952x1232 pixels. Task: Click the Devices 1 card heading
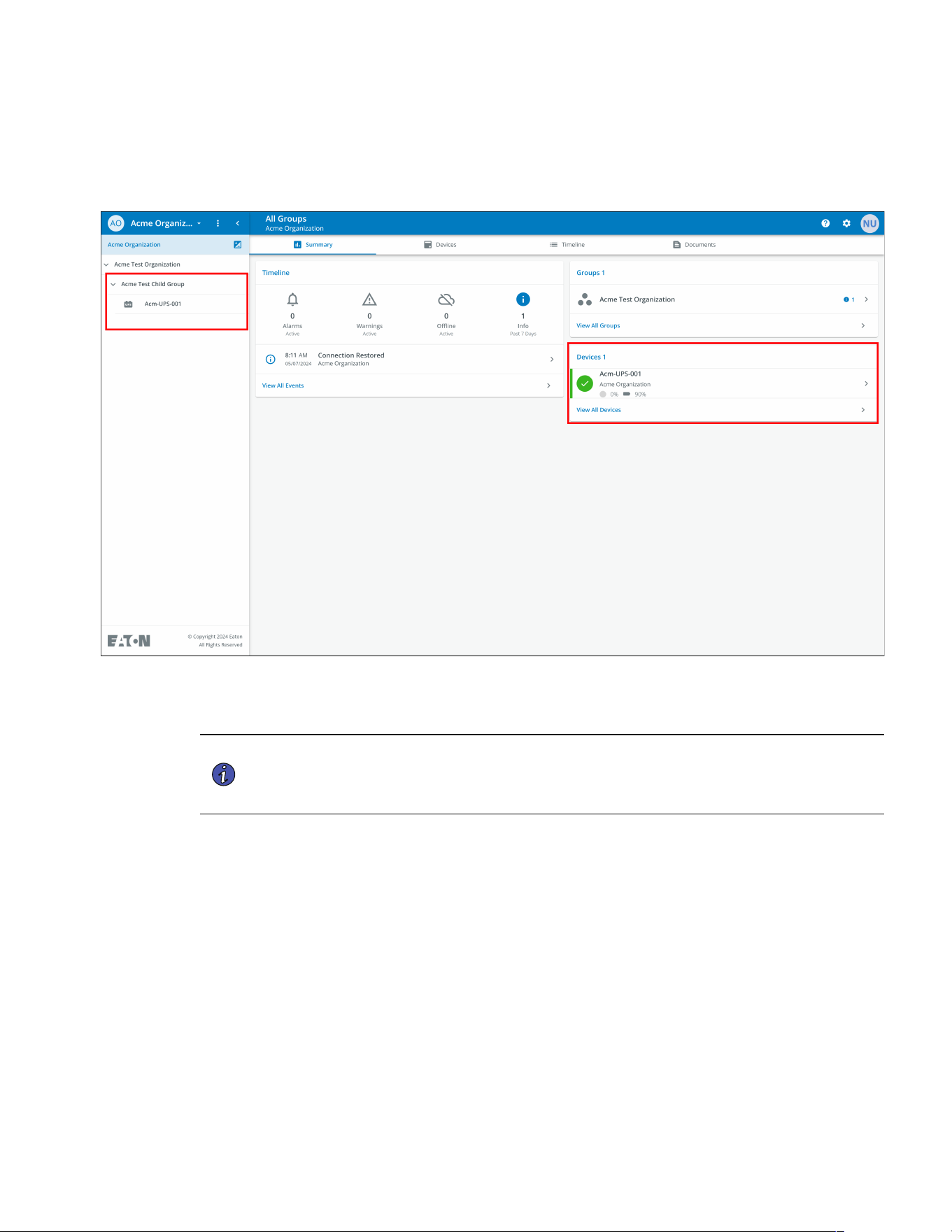coord(591,357)
